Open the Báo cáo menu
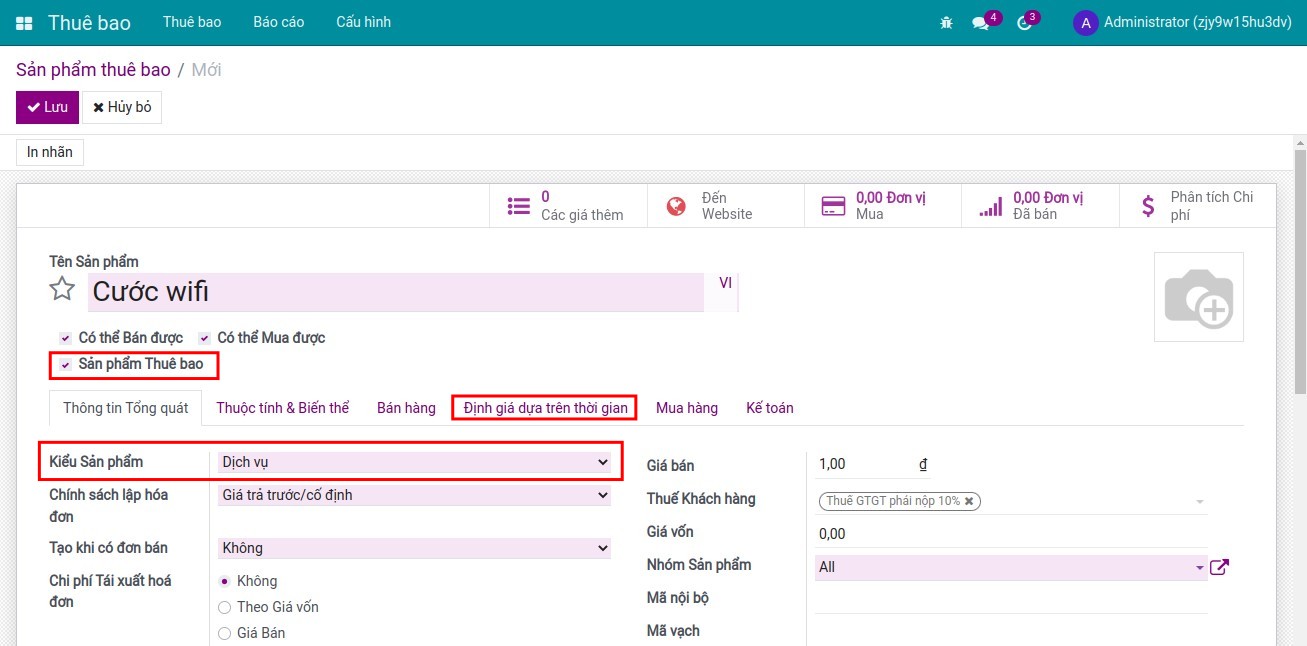The height and width of the screenshot is (646, 1307). click(279, 22)
